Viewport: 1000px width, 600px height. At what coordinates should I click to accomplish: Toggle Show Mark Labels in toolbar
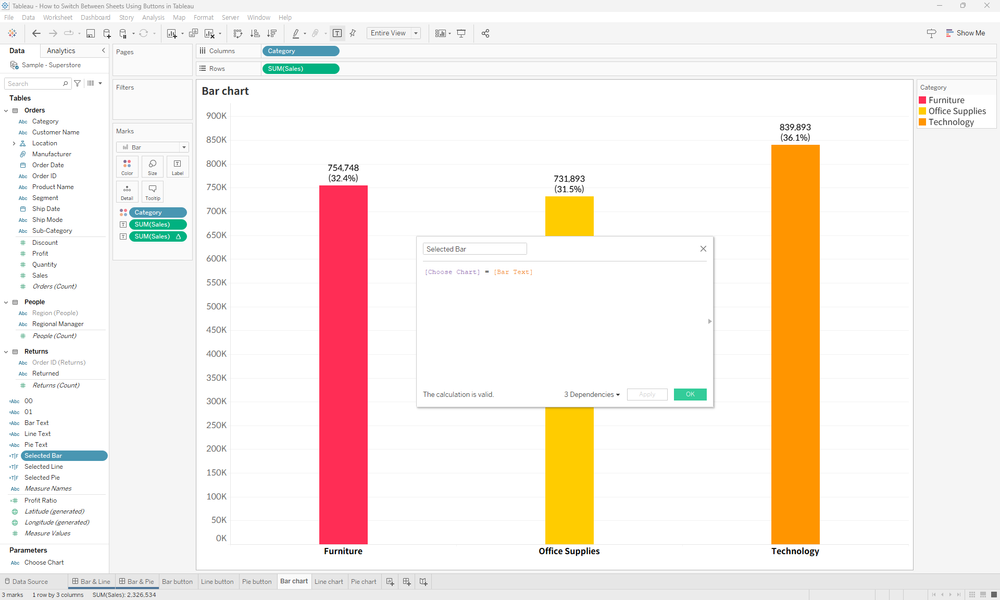click(x=337, y=33)
